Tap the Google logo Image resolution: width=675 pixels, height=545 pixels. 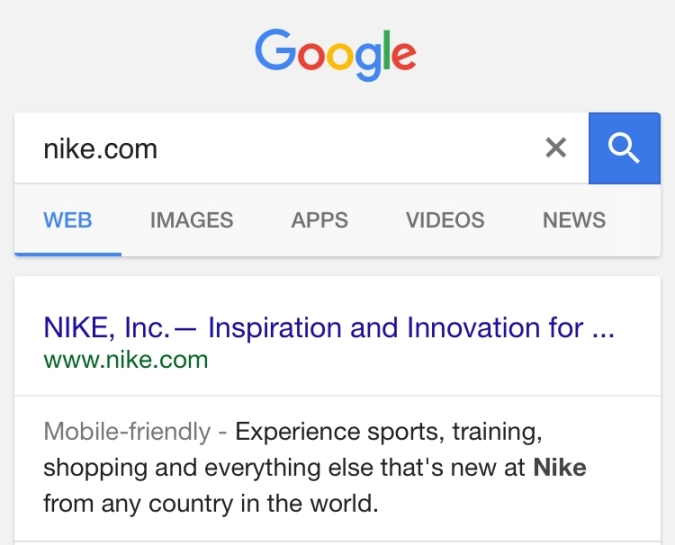(336, 54)
